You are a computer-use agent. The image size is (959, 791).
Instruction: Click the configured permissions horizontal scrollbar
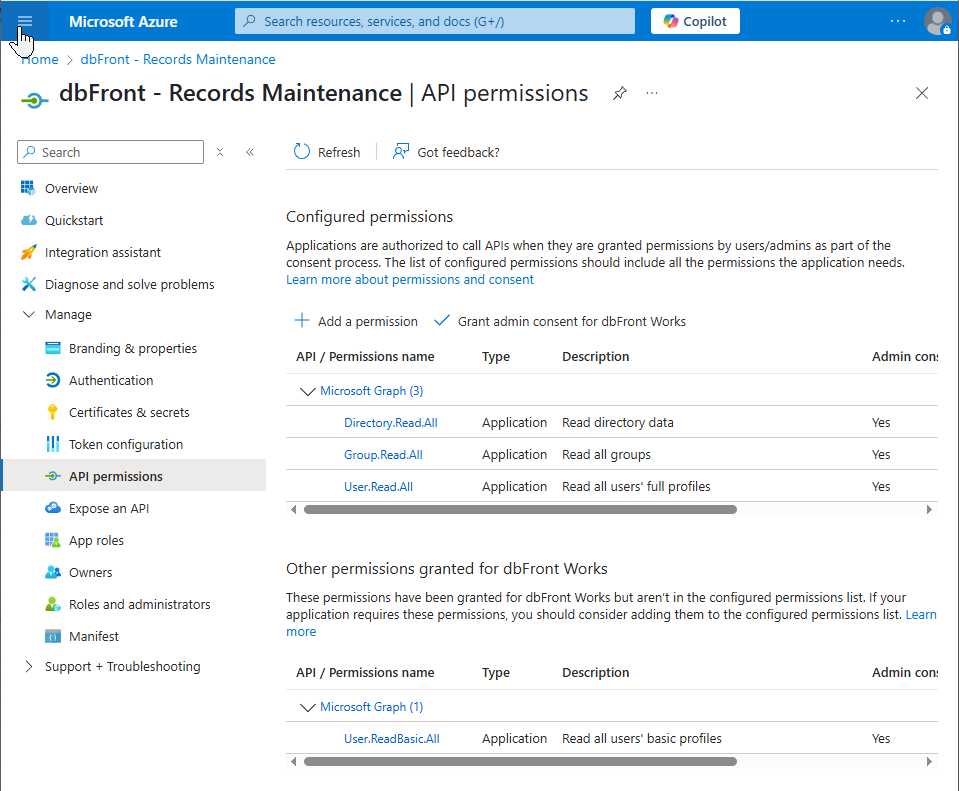coord(520,510)
